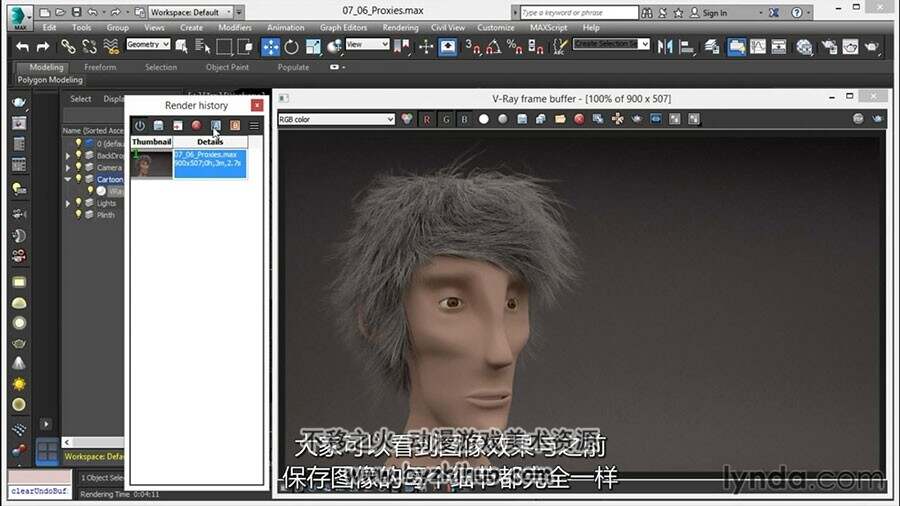
Task: Open the Curve Editor
Action: 758,46
